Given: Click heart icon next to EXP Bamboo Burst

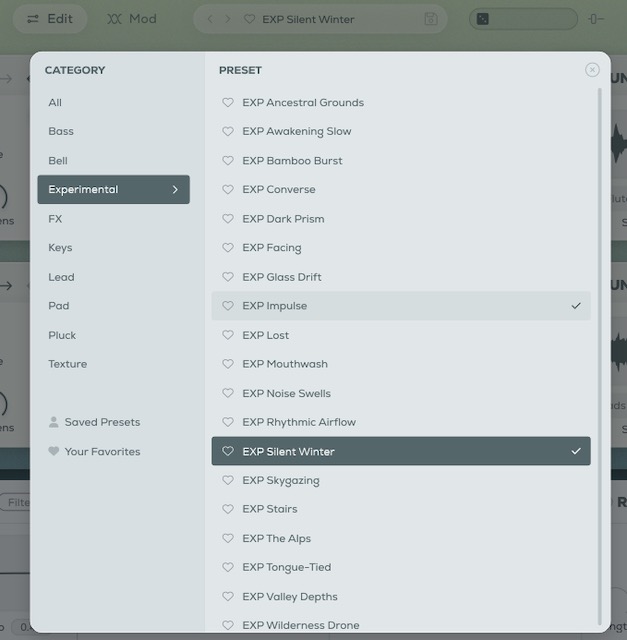Looking at the screenshot, I should click(x=228, y=161).
